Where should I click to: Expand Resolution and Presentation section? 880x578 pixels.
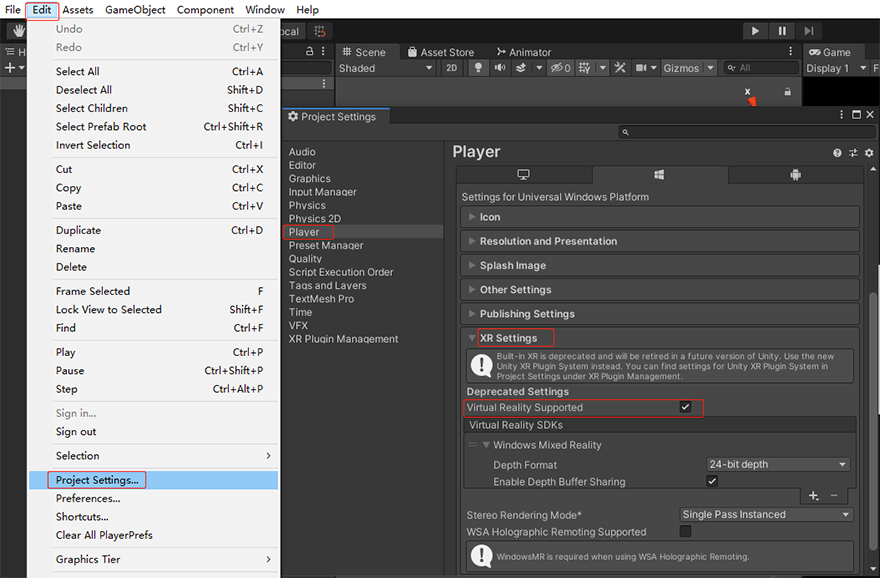point(660,241)
